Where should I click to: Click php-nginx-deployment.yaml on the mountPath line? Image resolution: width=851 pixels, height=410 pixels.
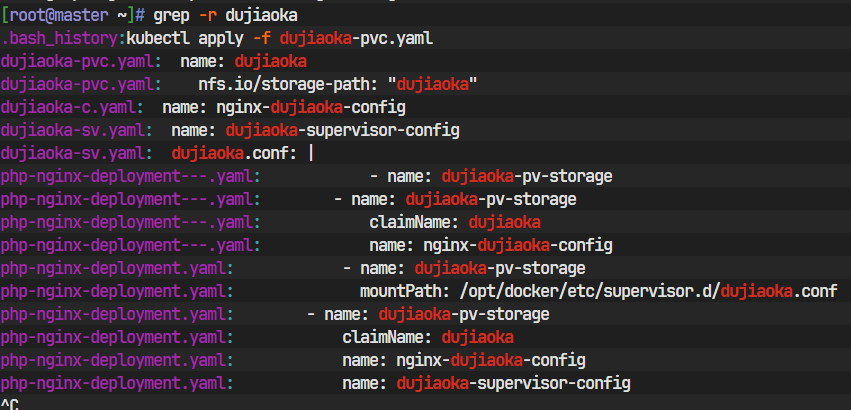click(x=115, y=291)
